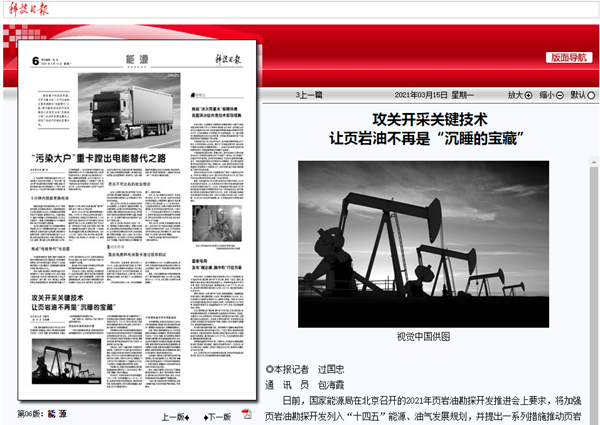Click the worker photo on page thumbnail
The height and width of the screenshot is (425, 600).
(213, 223)
